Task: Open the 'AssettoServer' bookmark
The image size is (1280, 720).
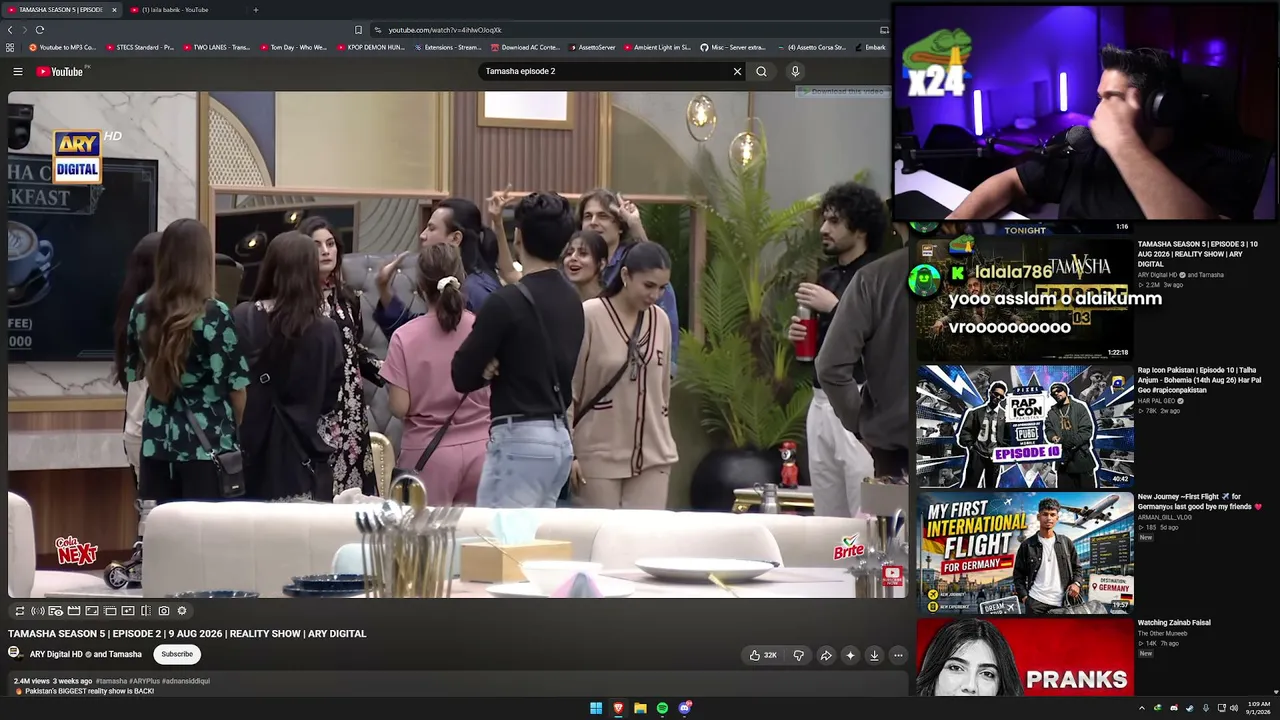Action: pos(593,47)
